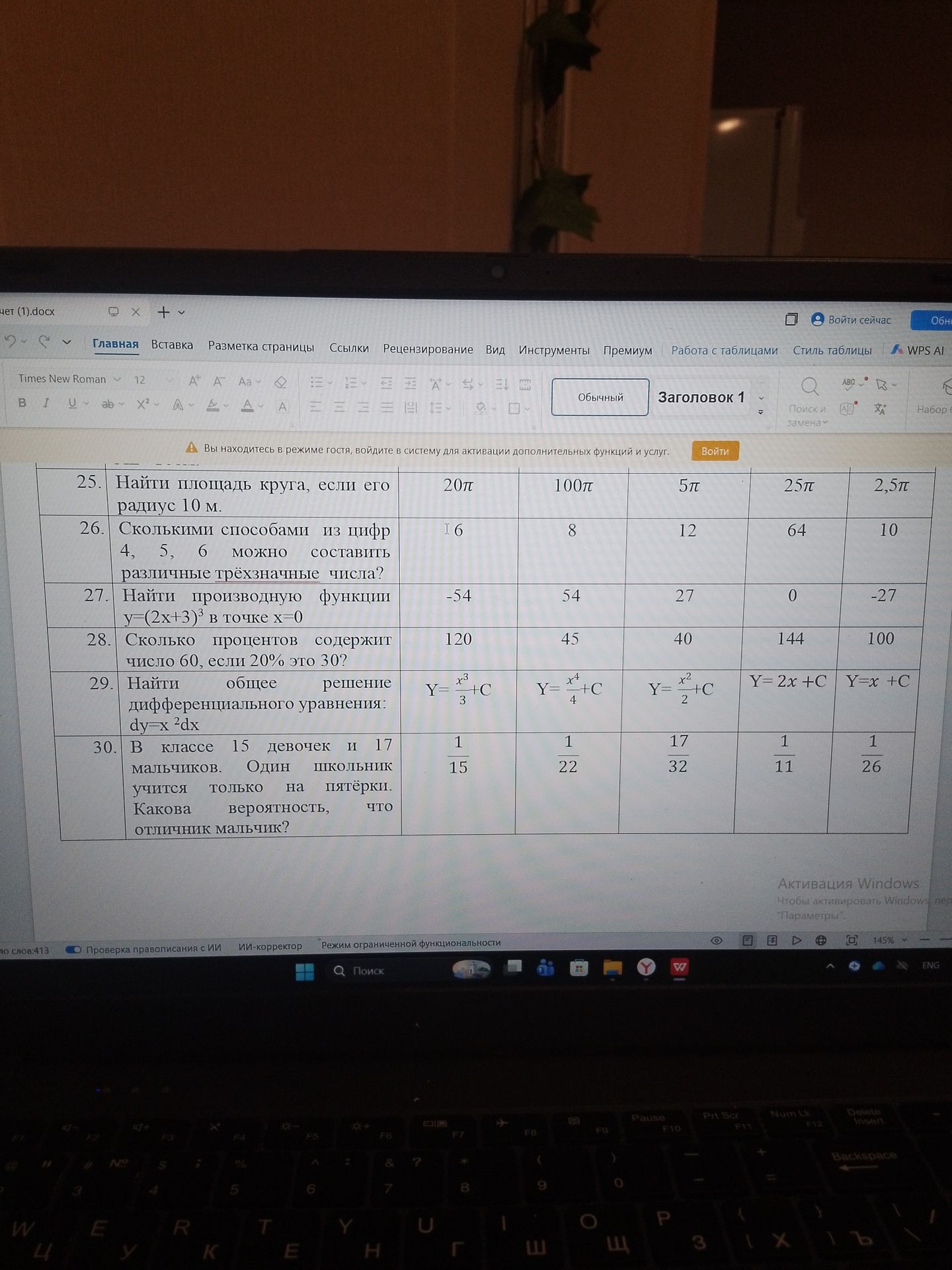Toggle the eye protection mode icon
Image resolution: width=952 pixels, height=1270 pixels.
click(716, 941)
